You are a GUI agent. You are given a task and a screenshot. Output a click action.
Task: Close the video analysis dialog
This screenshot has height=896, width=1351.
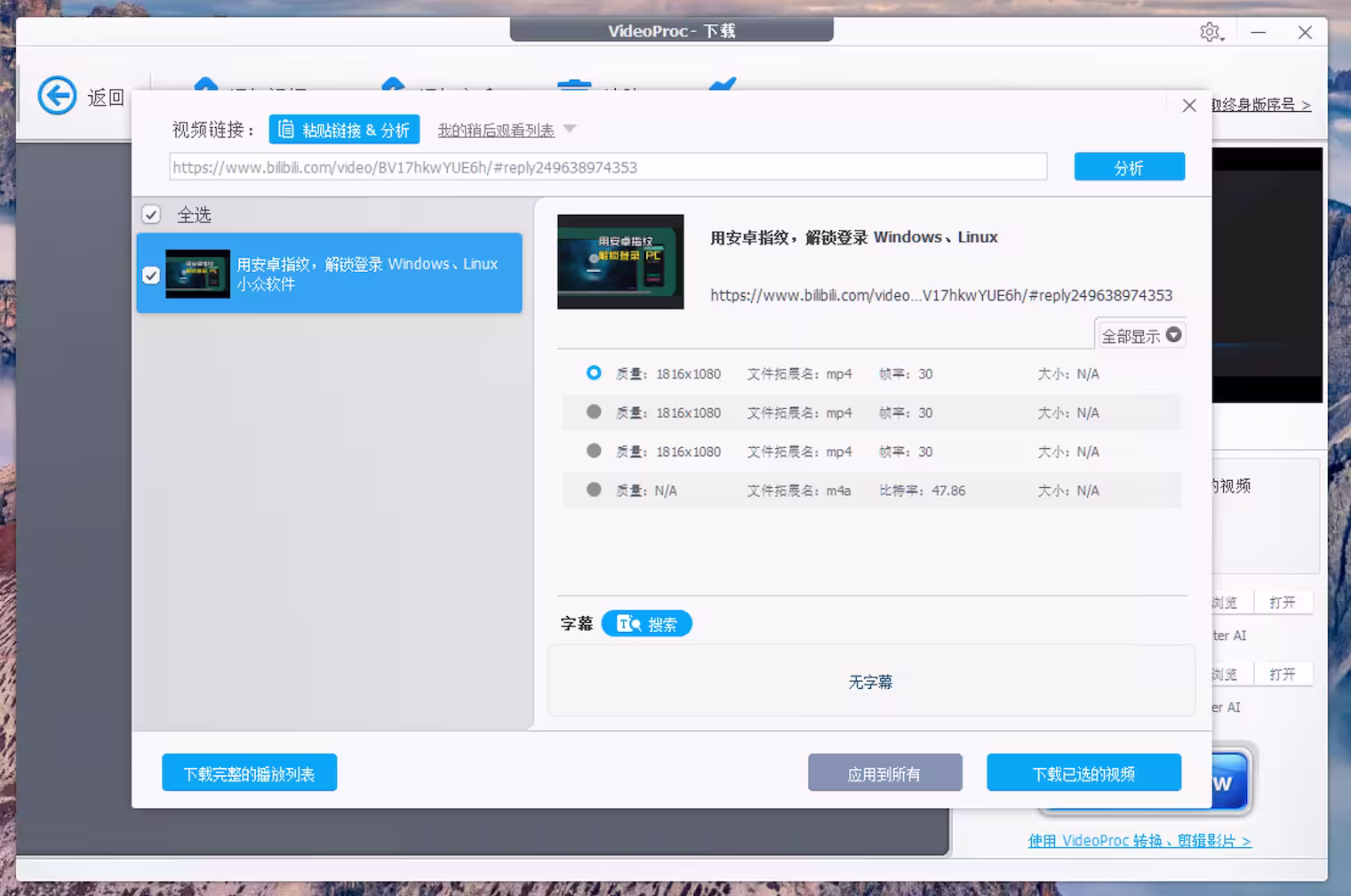[1188, 106]
